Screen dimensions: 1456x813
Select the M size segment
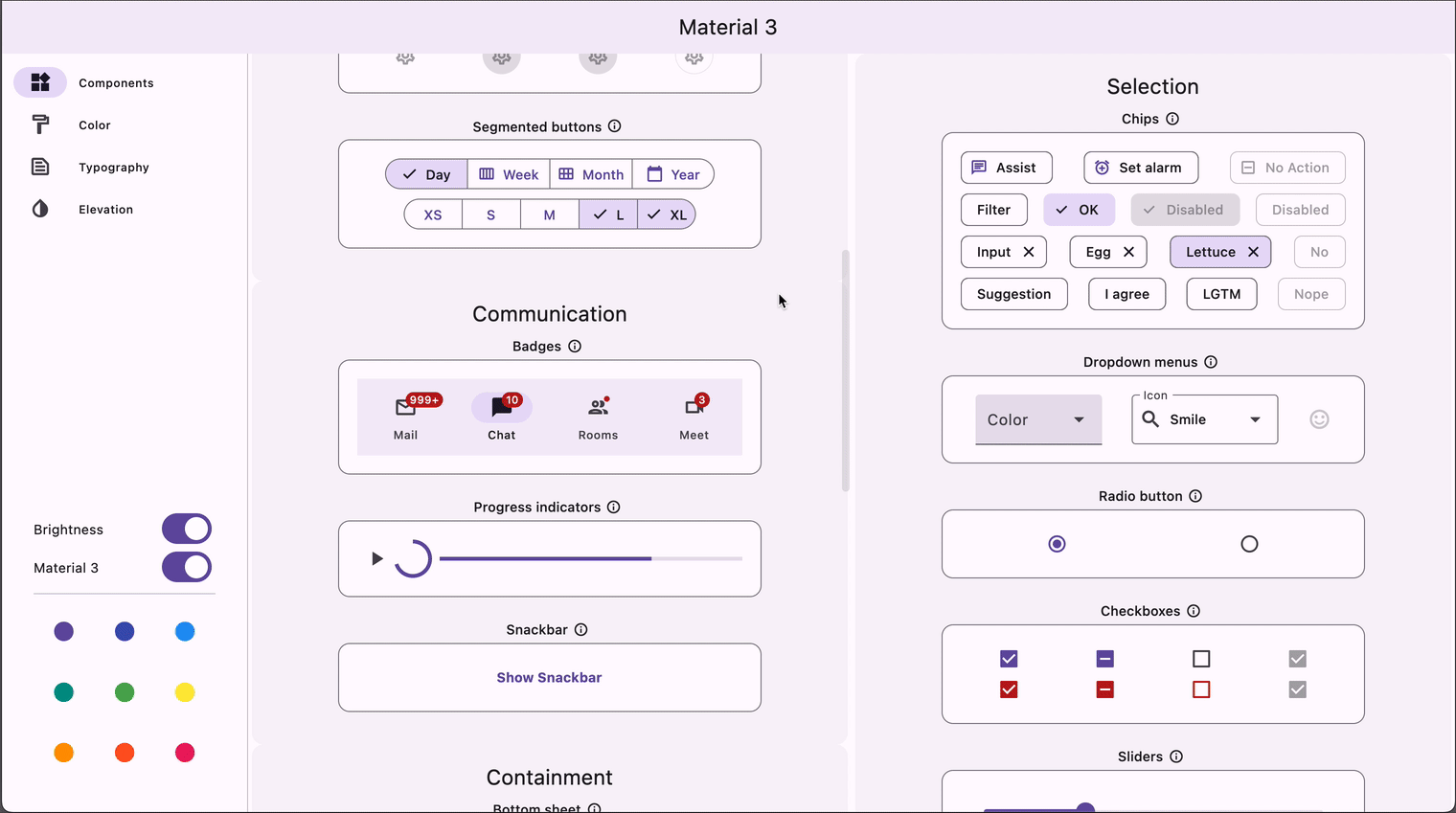(550, 215)
